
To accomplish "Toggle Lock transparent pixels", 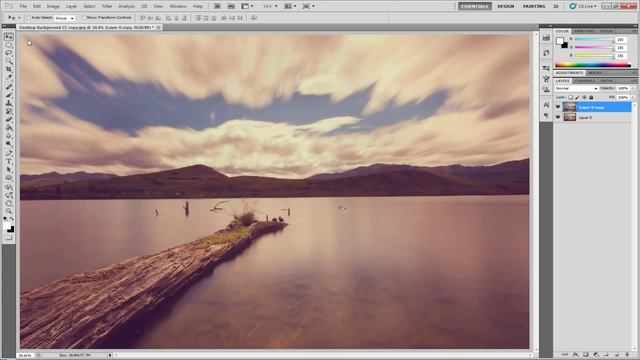I will 571,98.
